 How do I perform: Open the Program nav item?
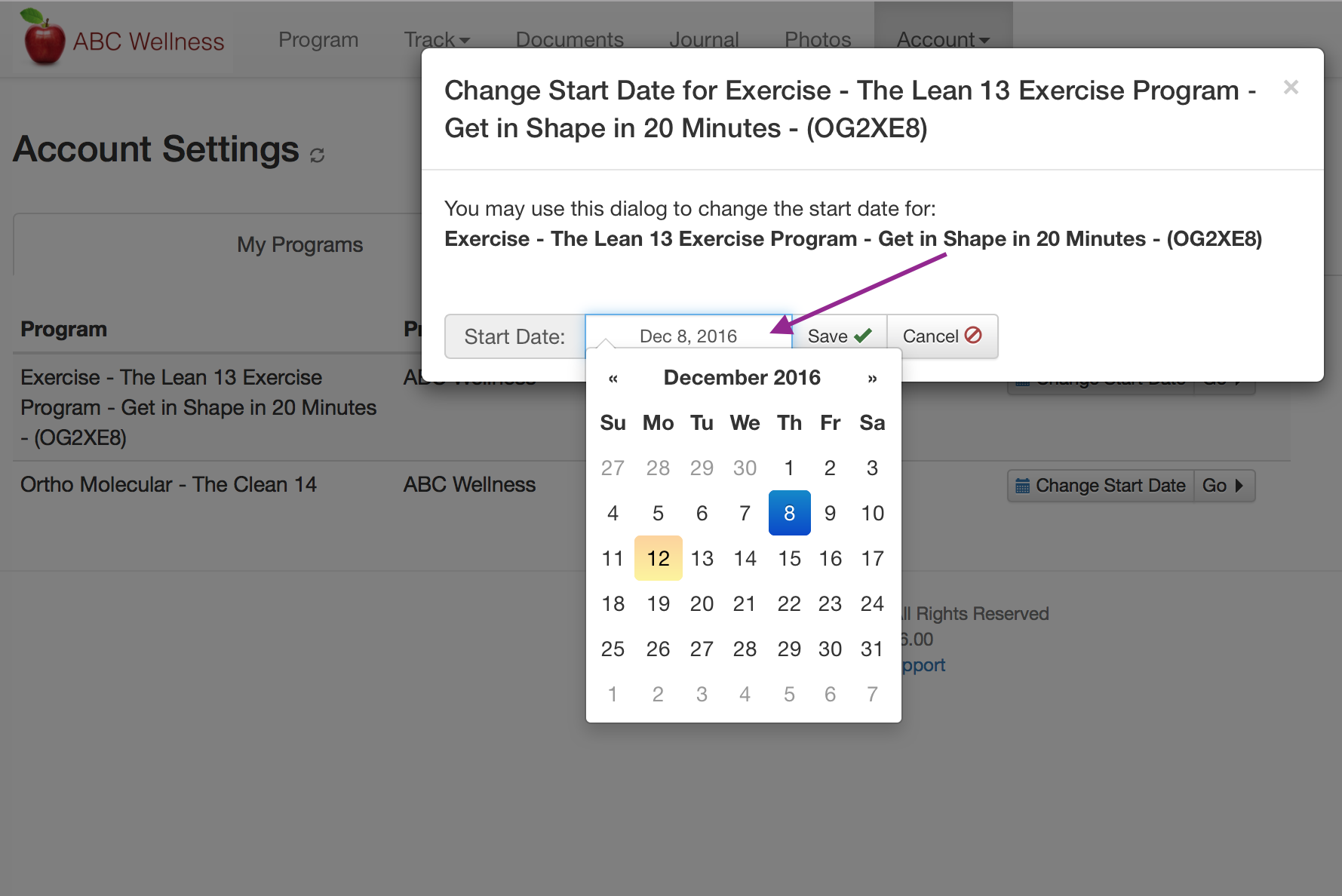pyautogui.click(x=318, y=39)
